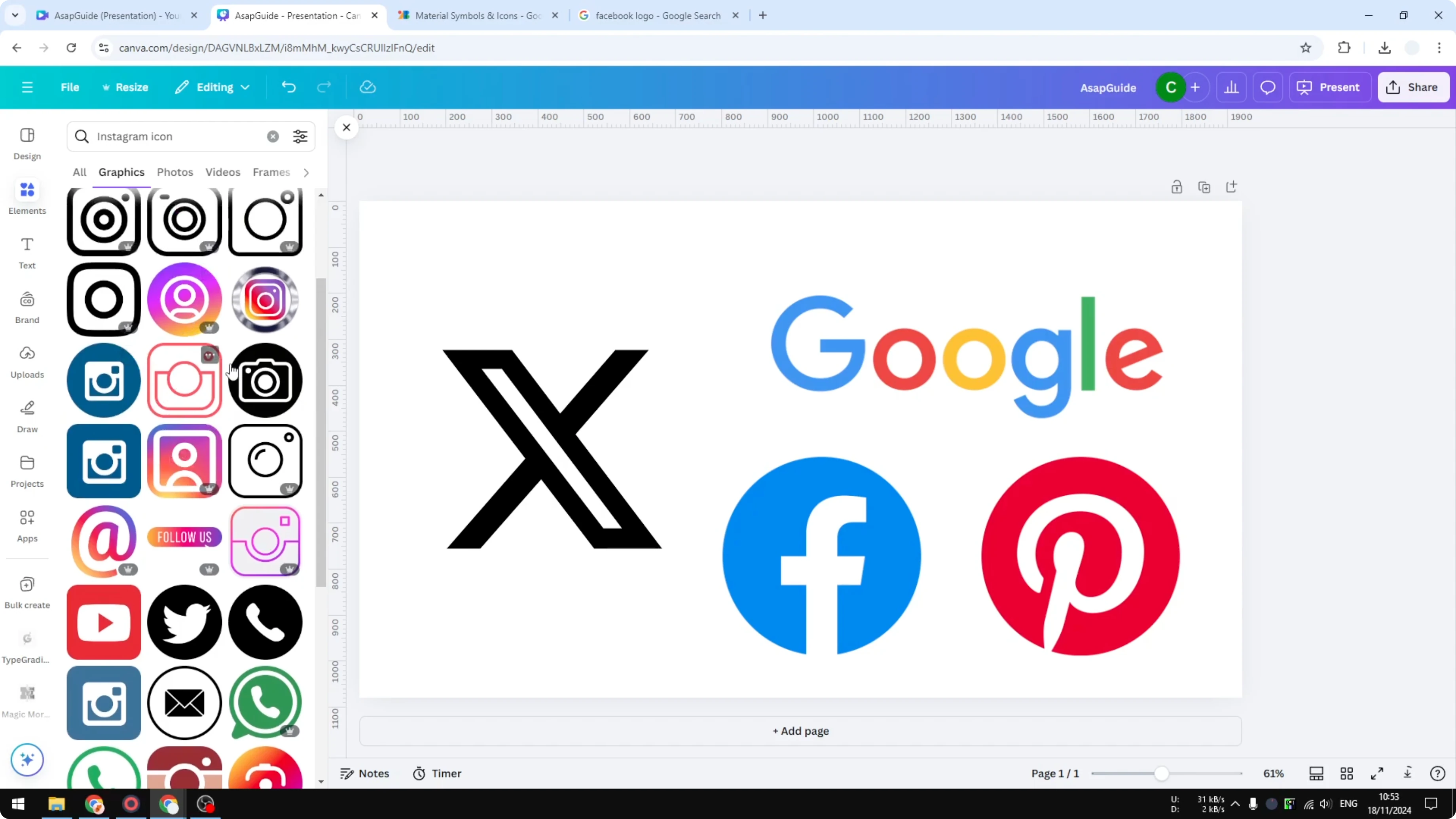Present the design using the Present button
Image resolution: width=1456 pixels, height=819 pixels.
1330,87
